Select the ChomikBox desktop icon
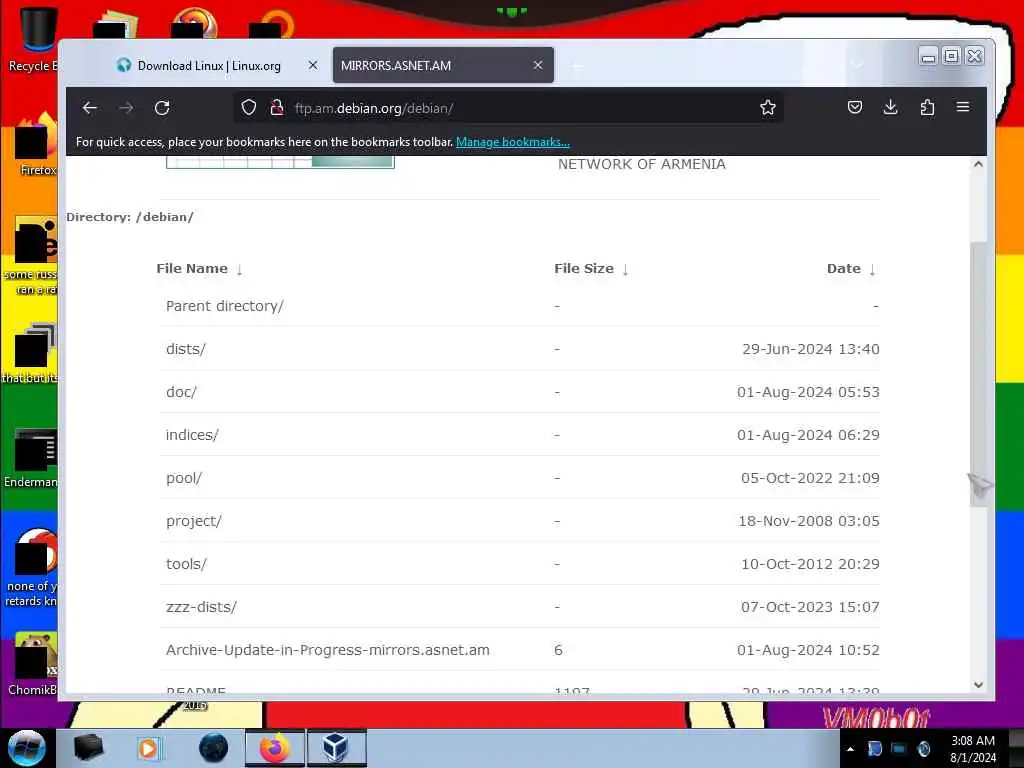This screenshot has height=768, width=1024. [33, 665]
